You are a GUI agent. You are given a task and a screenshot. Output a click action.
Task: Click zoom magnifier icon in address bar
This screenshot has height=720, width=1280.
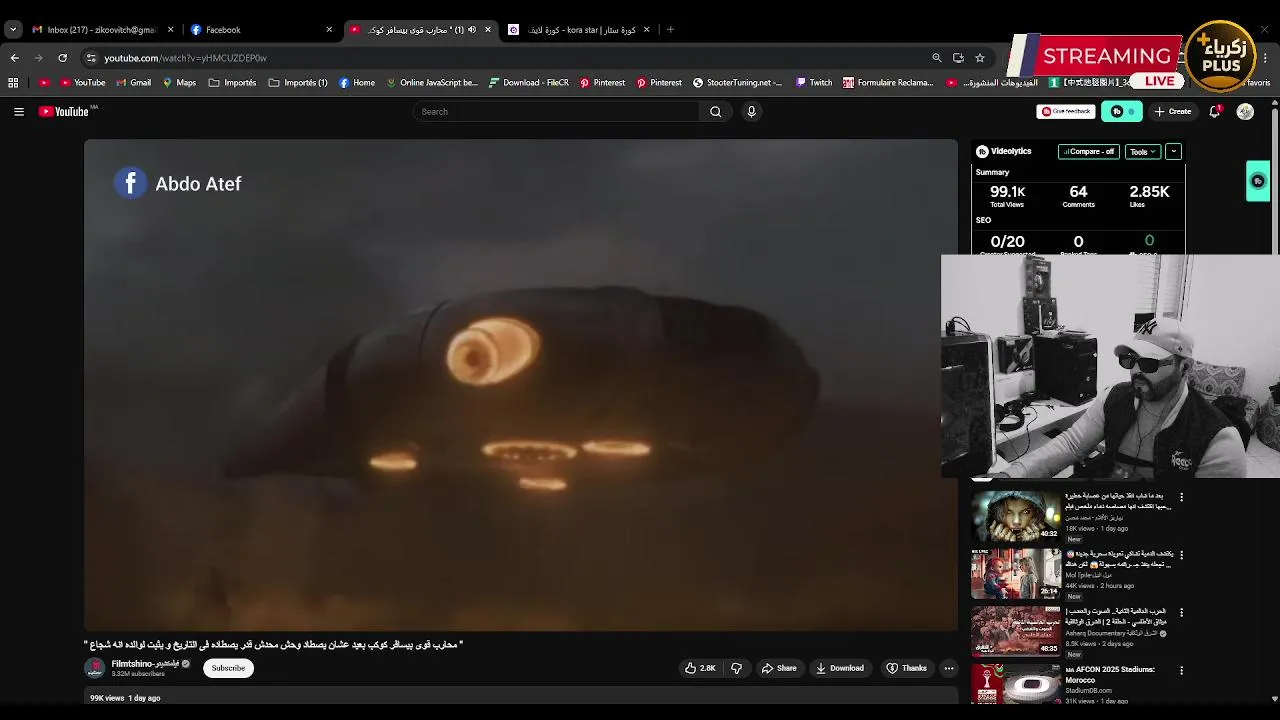[937, 58]
